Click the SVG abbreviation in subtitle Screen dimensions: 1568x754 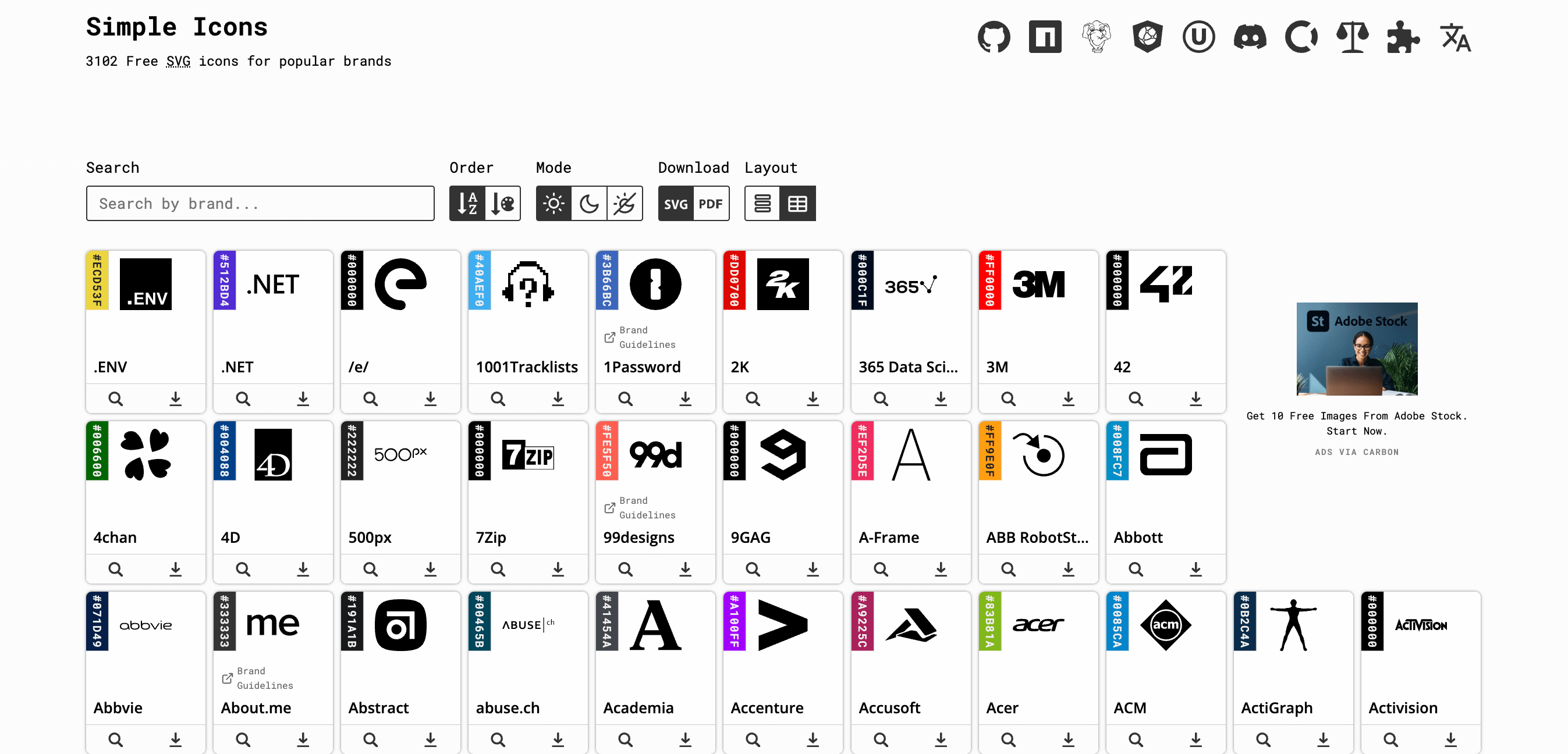178,62
